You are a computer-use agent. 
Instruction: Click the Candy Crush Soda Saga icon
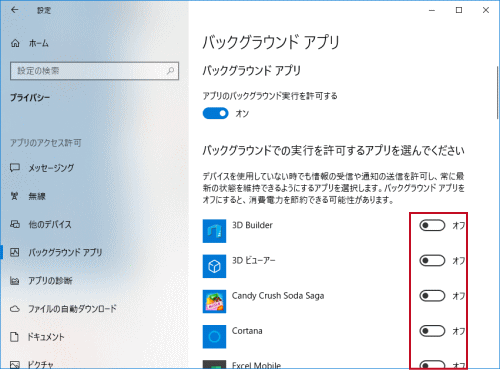214,301
